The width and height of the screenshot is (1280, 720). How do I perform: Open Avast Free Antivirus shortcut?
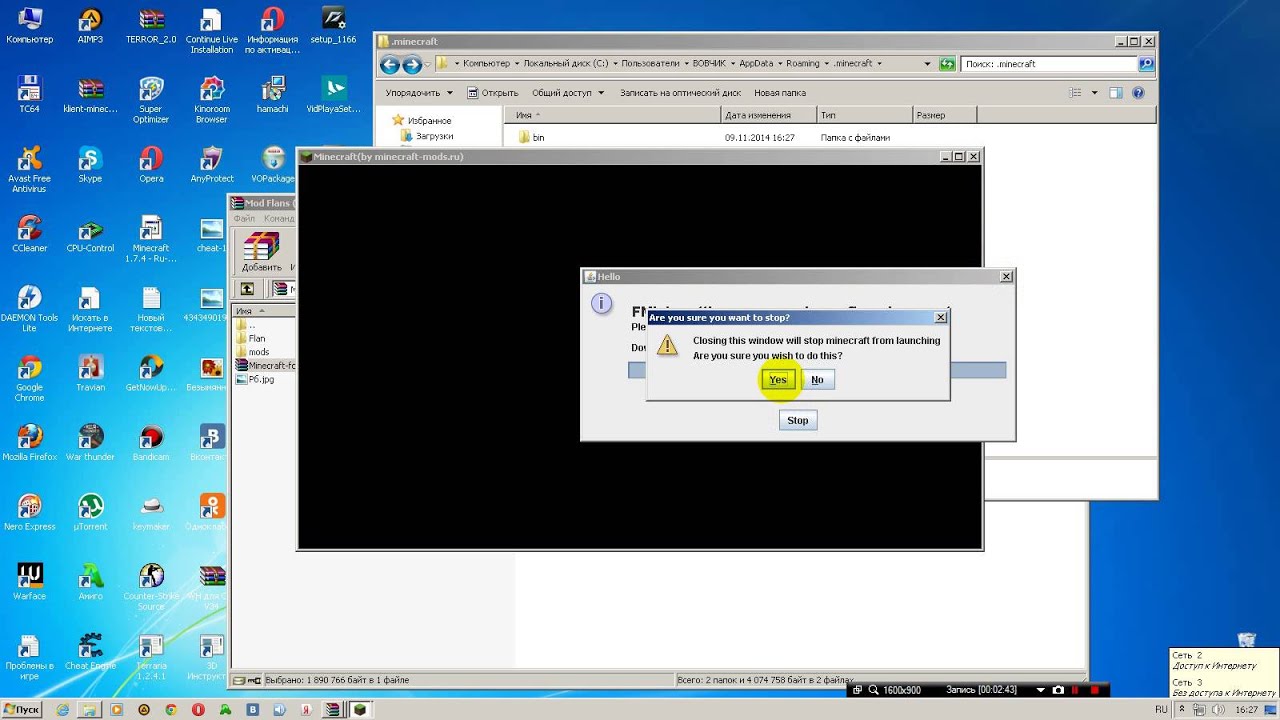pyautogui.click(x=29, y=169)
